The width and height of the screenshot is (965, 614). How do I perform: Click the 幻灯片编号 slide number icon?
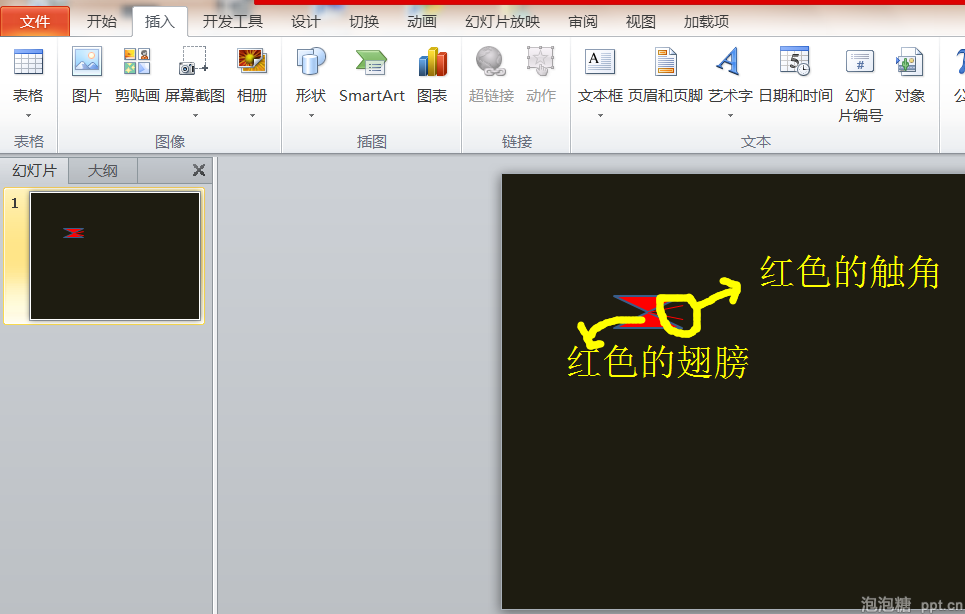pyautogui.click(x=860, y=63)
